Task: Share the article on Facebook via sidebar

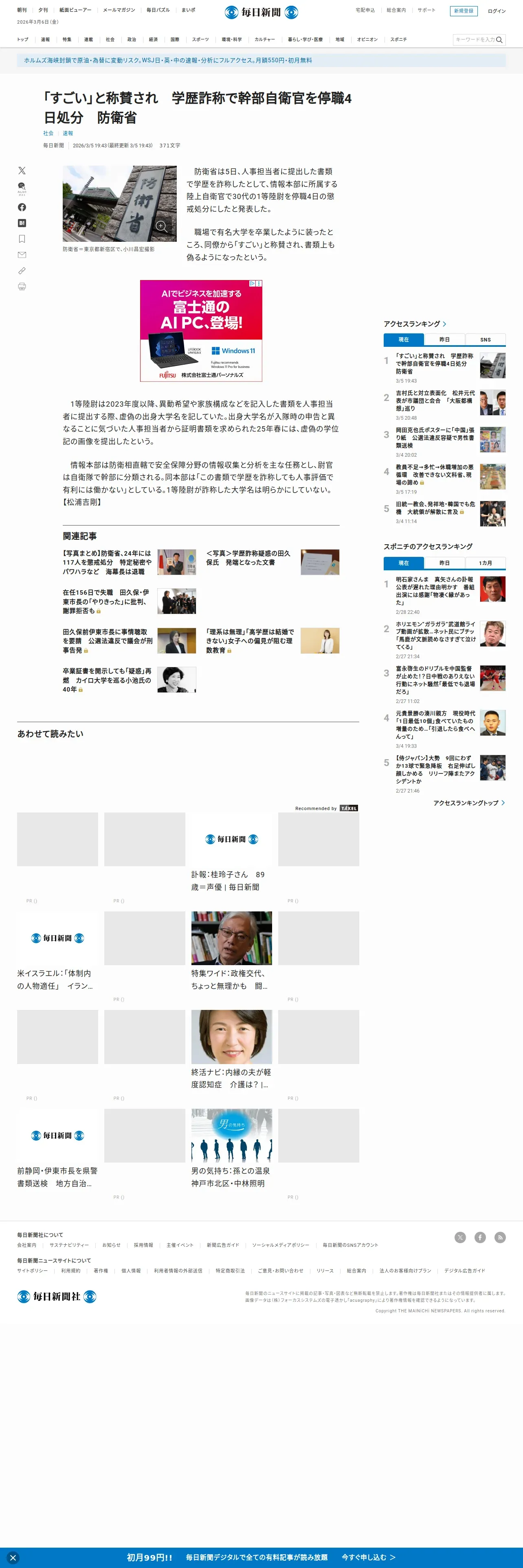Action: pyautogui.click(x=22, y=207)
